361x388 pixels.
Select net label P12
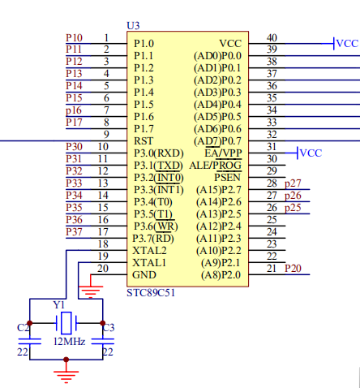pos(74,62)
